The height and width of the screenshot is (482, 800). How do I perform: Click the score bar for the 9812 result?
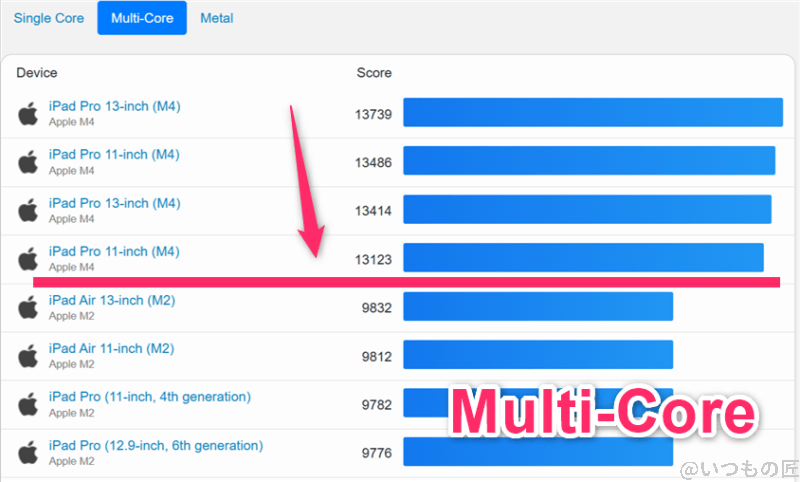[x=538, y=355]
